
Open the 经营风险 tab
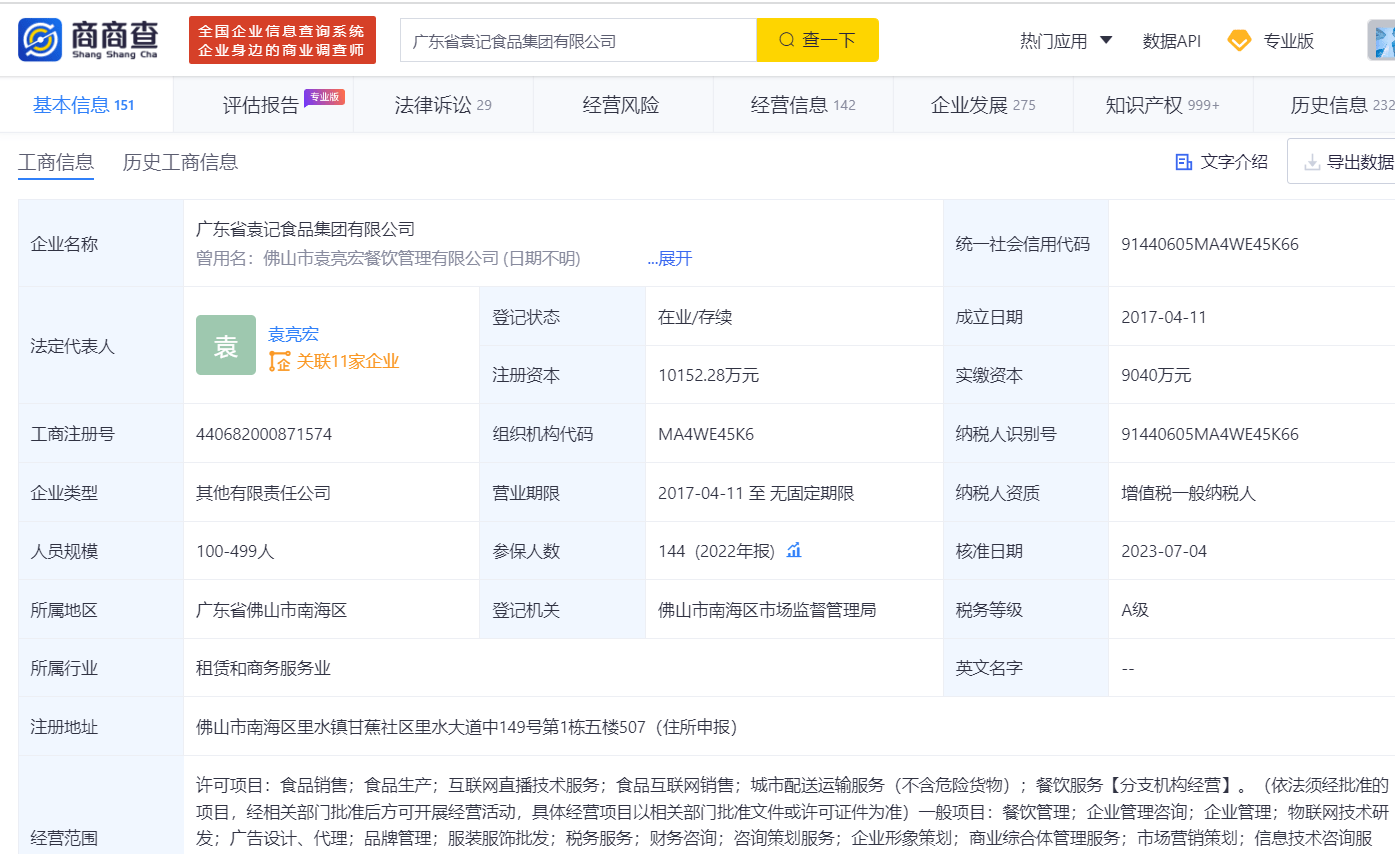click(621, 105)
